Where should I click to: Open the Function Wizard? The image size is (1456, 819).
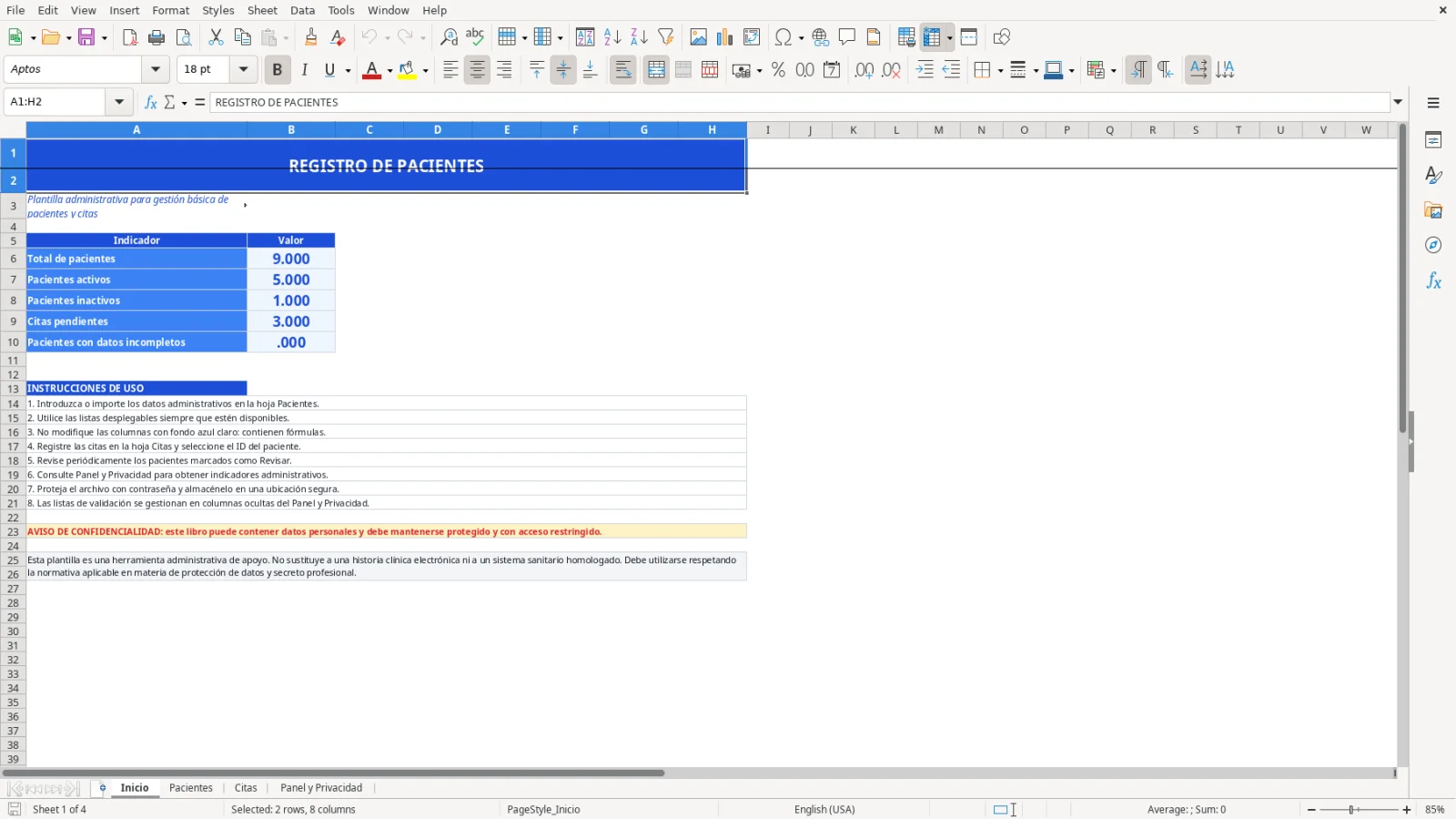pyautogui.click(x=151, y=102)
